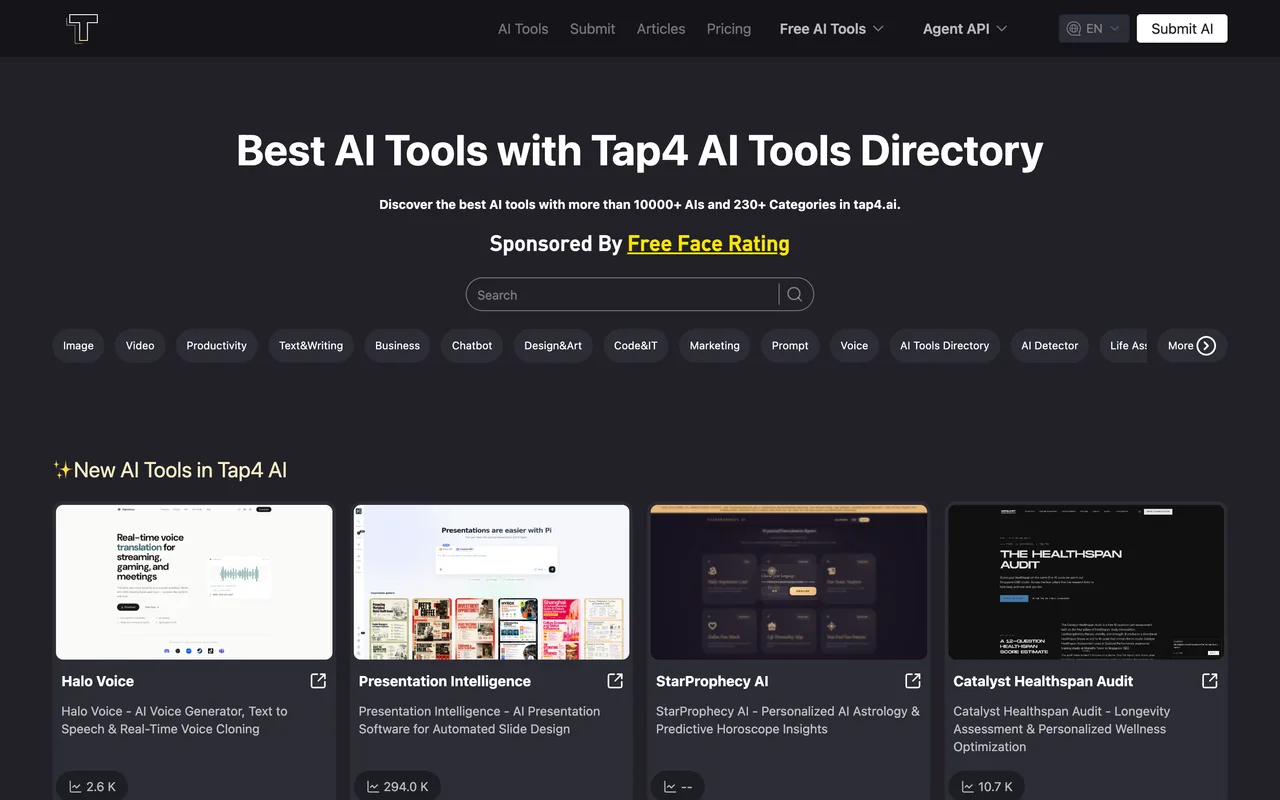Select the Business category chip
The width and height of the screenshot is (1280, 800).
(x=397, y=346)
